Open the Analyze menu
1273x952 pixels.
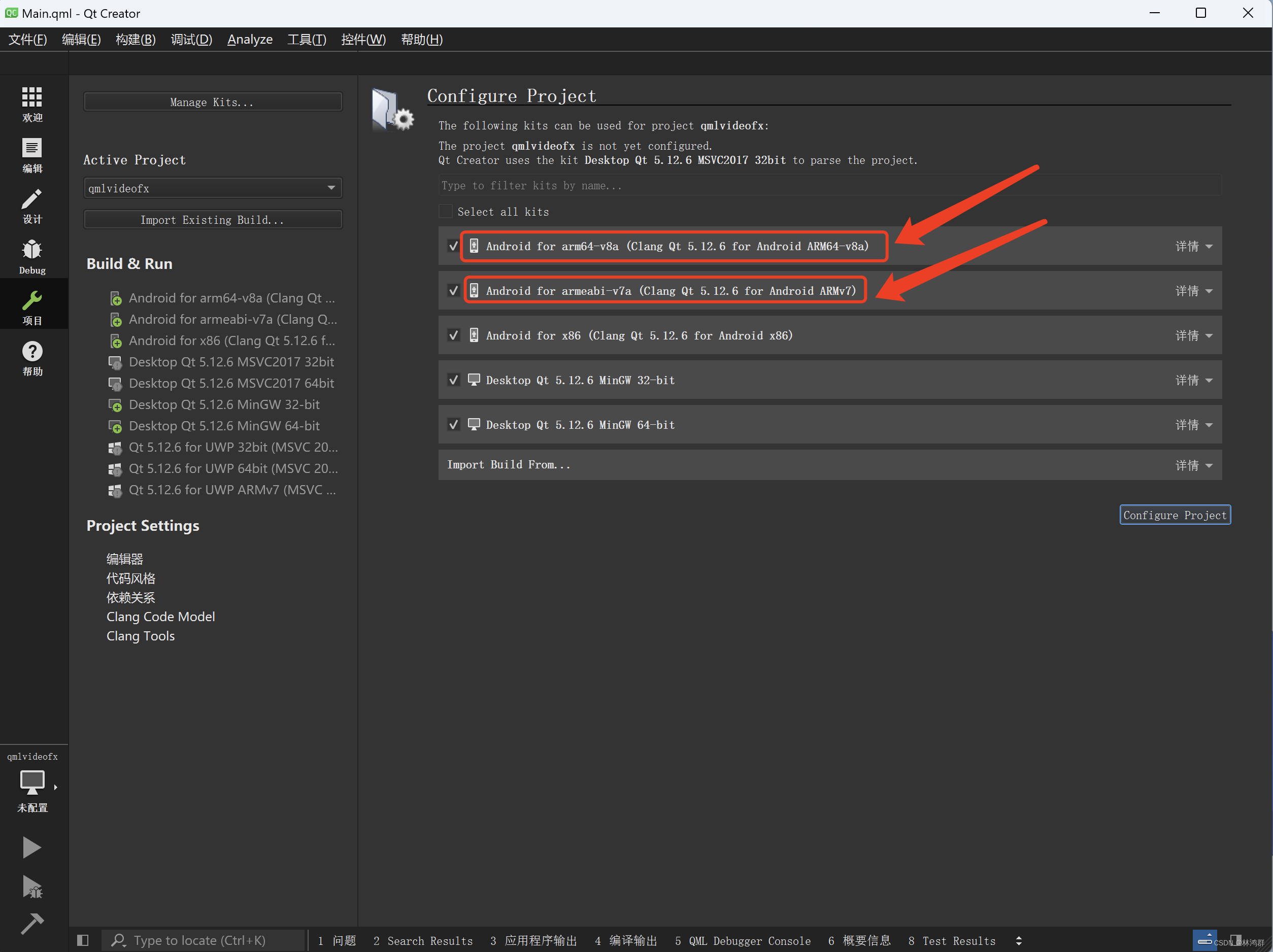(x=250, y=40)
